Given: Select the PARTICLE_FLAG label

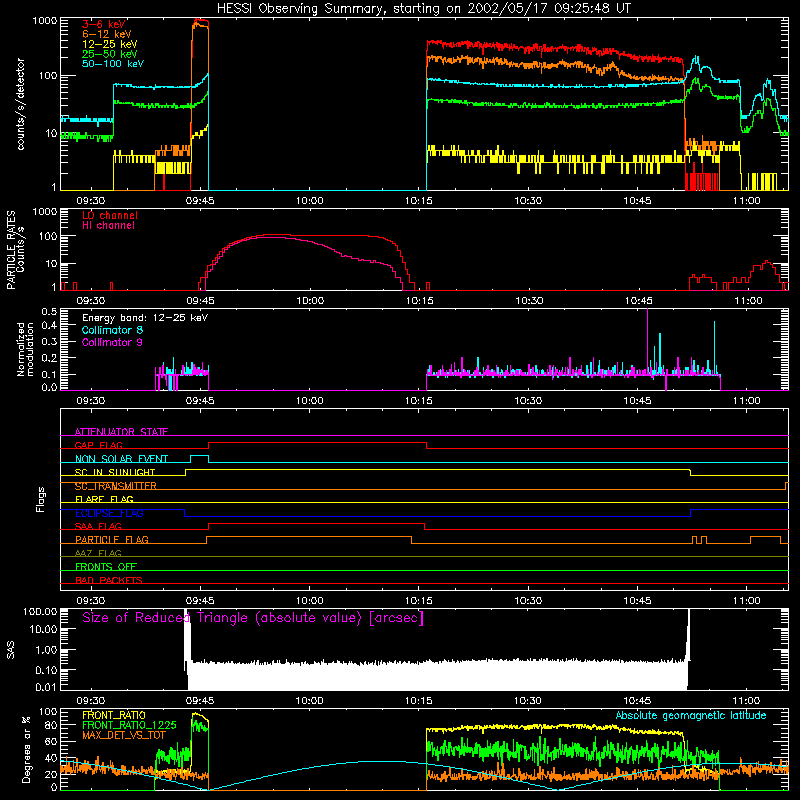Looking at the screenshot, I should click(112, 539).
